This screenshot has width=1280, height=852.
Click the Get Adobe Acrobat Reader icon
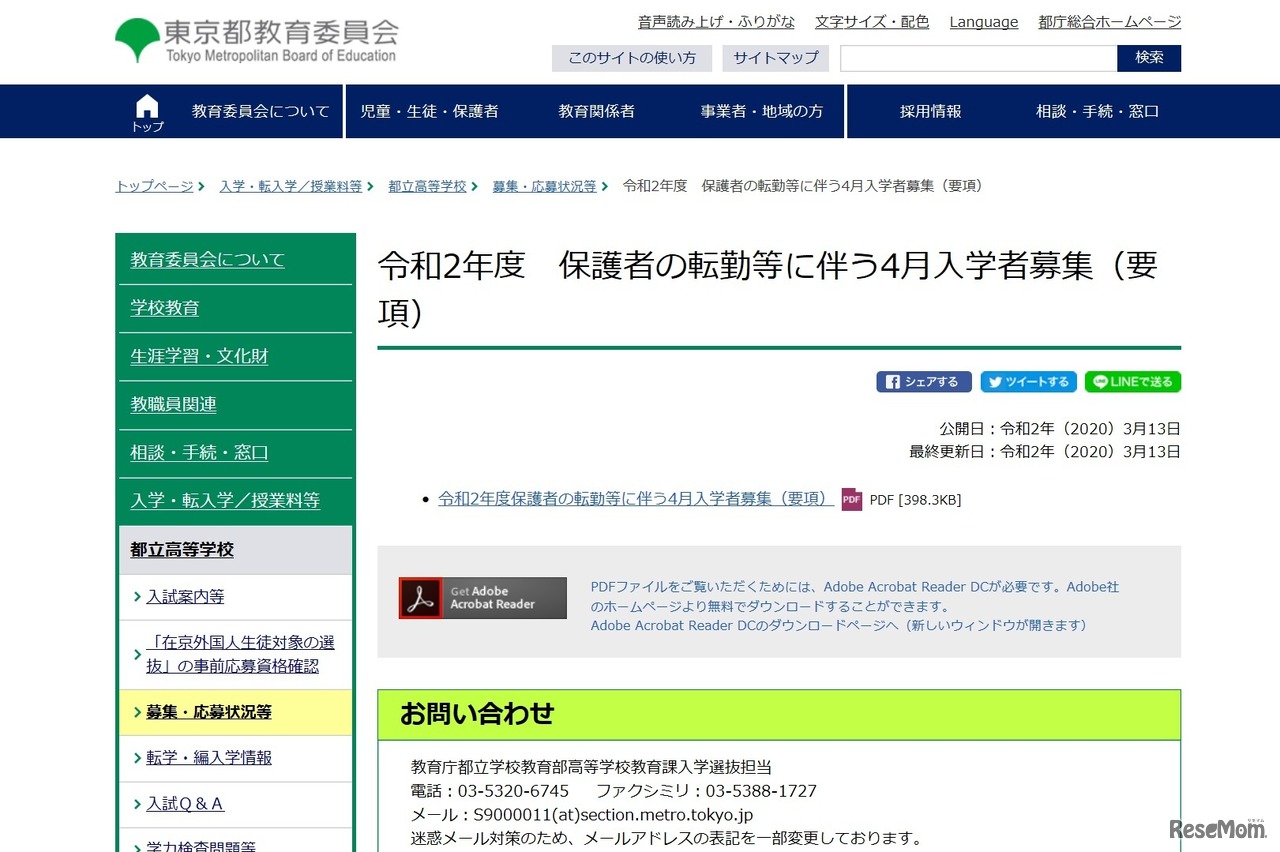tap(482, 597)
